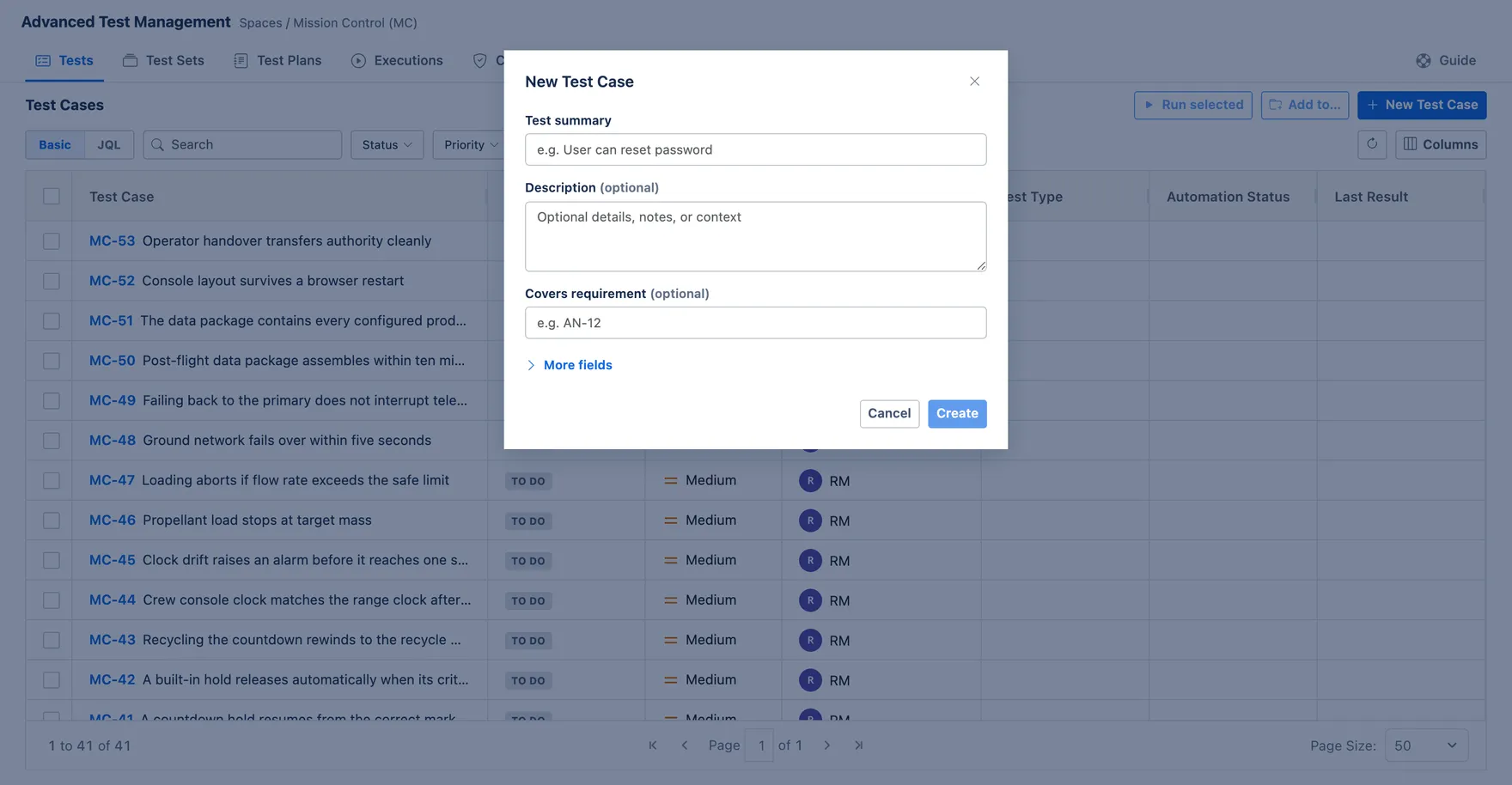Jump to the last page
Viewport: 1512px width, 785px height.
[x=858, y=745]
